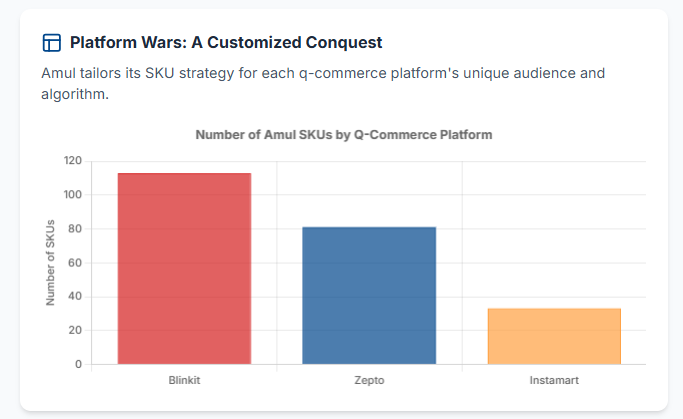
Task: Click the "60" y-axis tick value
Action: (x=75, y=263)
